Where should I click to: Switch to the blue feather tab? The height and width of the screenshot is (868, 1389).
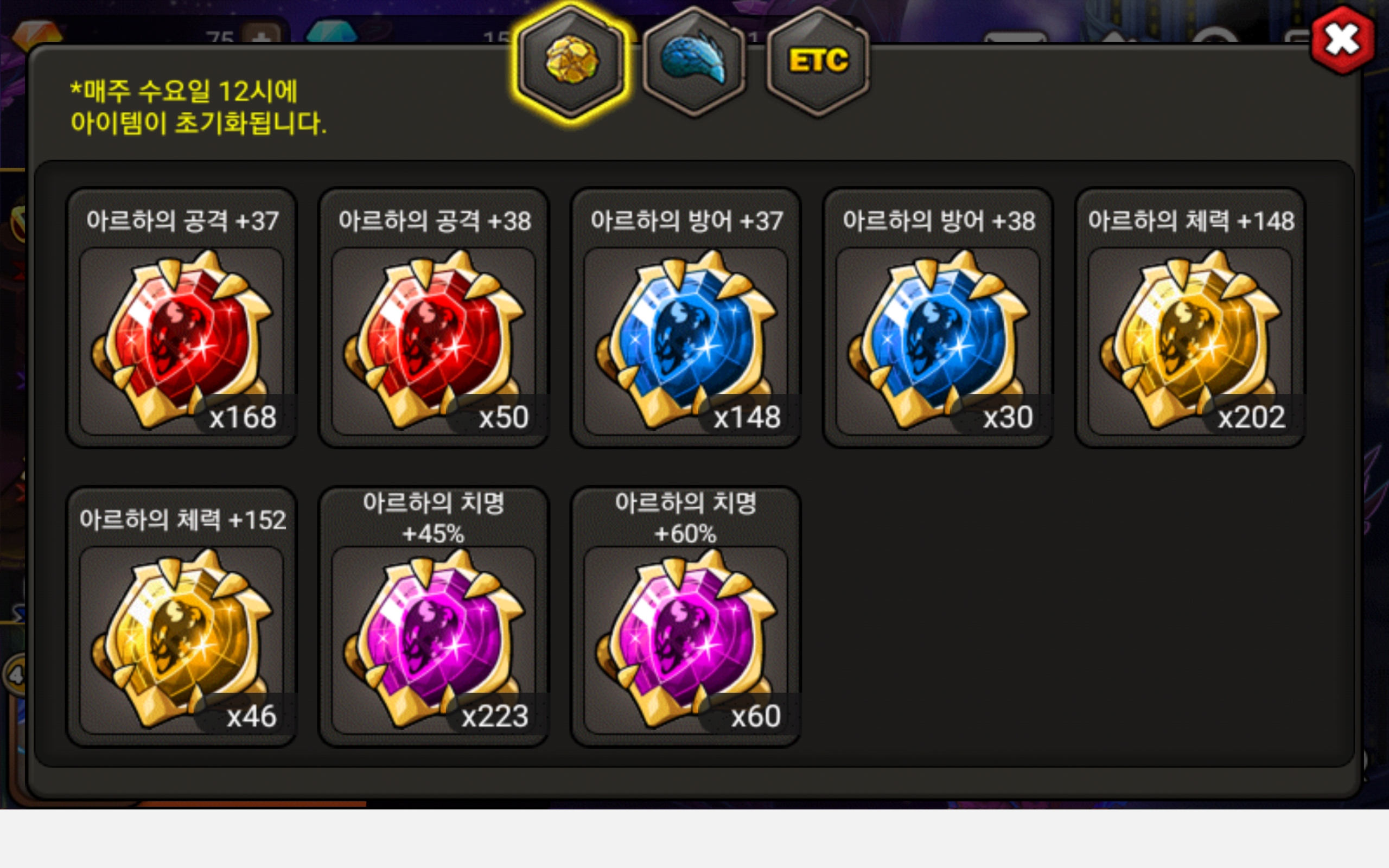coord(694,61)
